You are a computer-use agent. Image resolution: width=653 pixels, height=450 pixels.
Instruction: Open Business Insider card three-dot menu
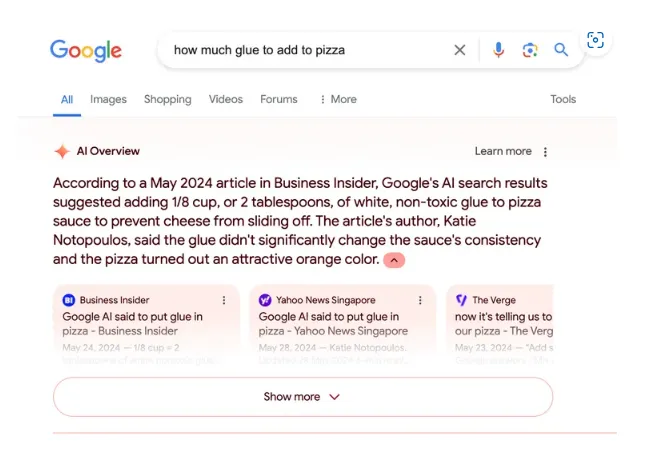pos(224,300)
